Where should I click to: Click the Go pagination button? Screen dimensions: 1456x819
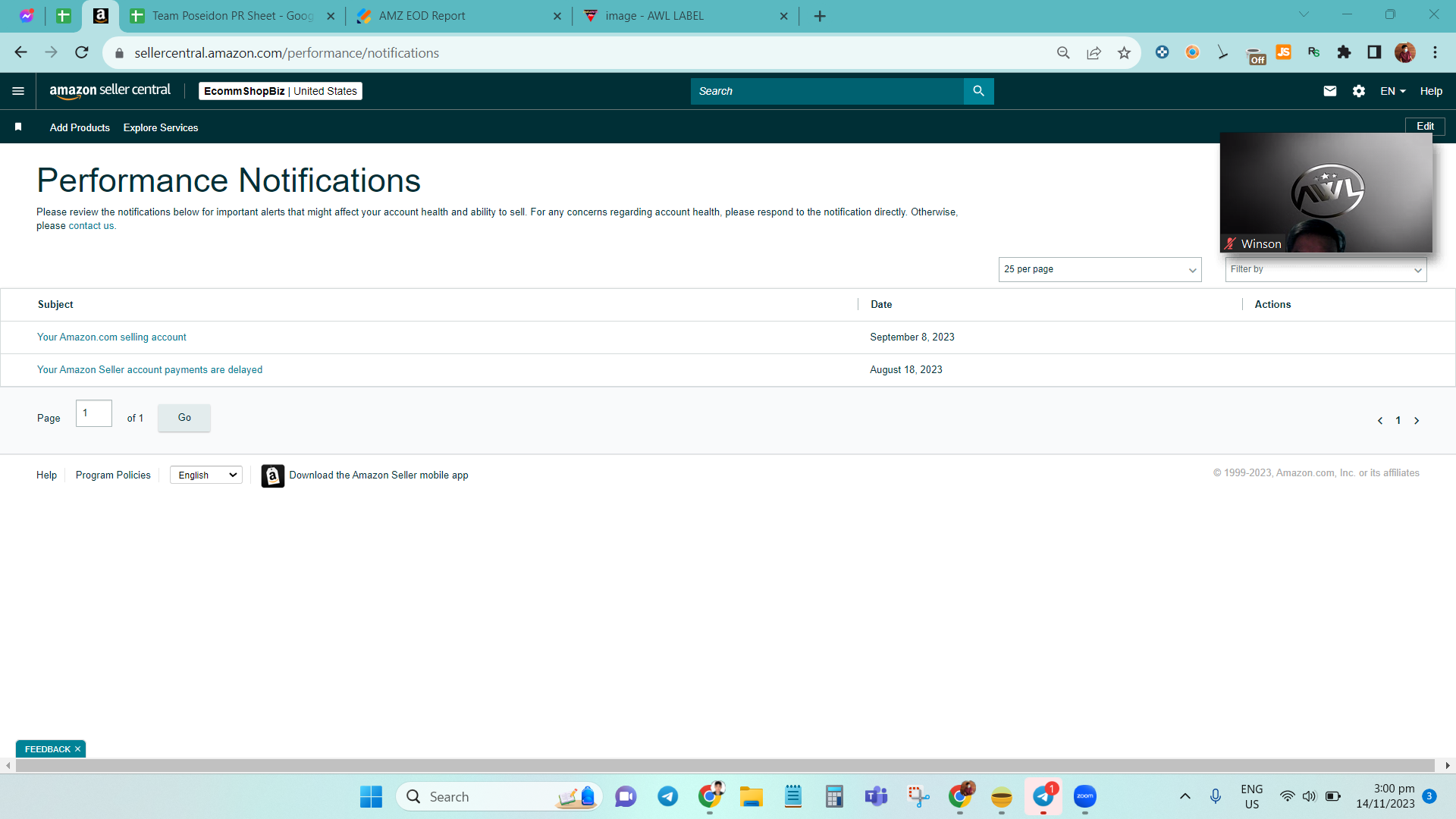(x=184, y=418)
